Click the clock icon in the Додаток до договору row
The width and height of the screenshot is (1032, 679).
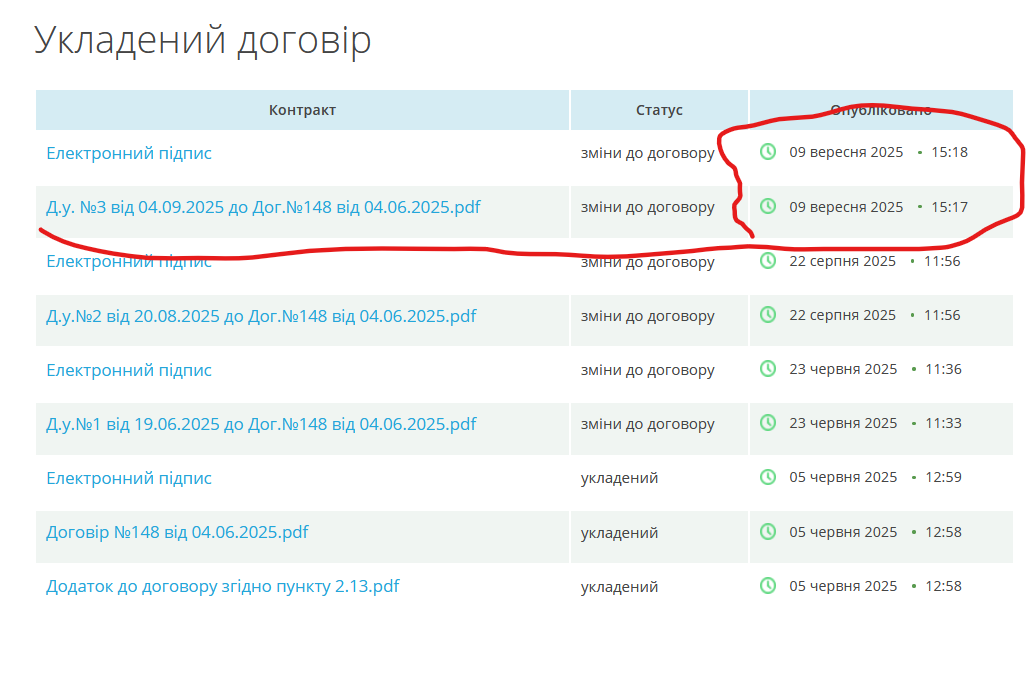[x=768, y=586]
